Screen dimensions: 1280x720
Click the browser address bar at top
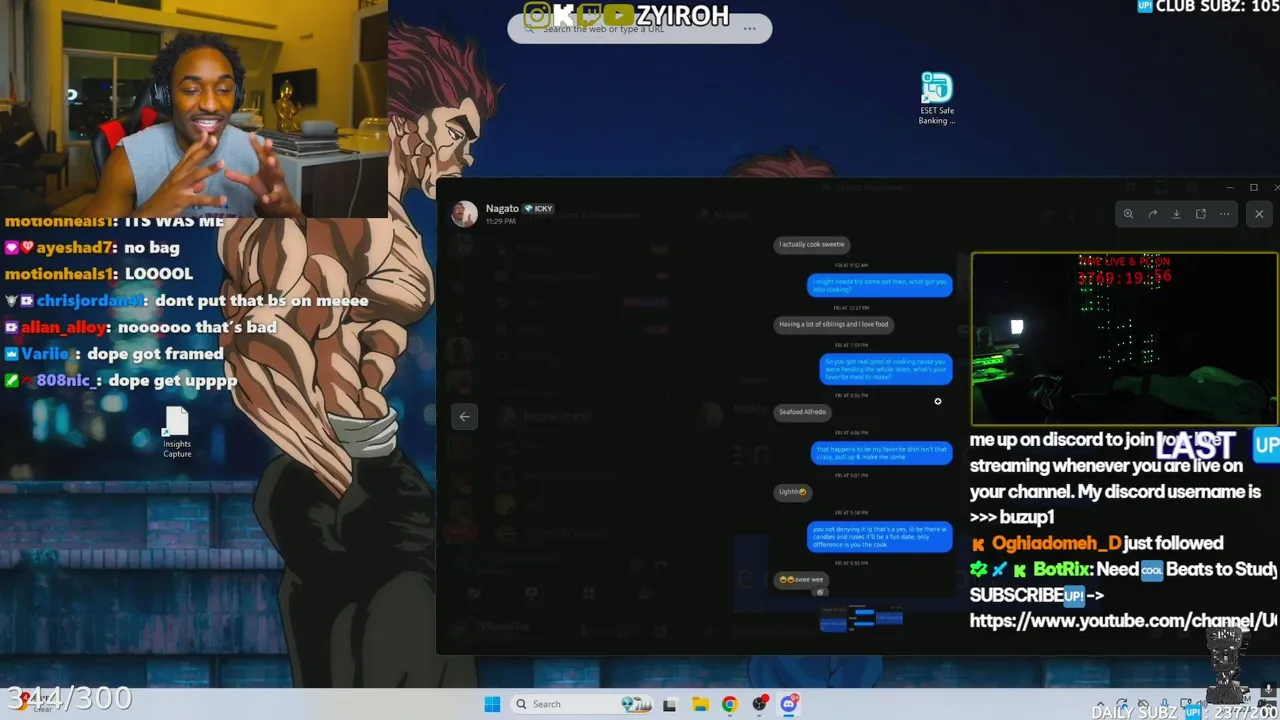(640, 29)
